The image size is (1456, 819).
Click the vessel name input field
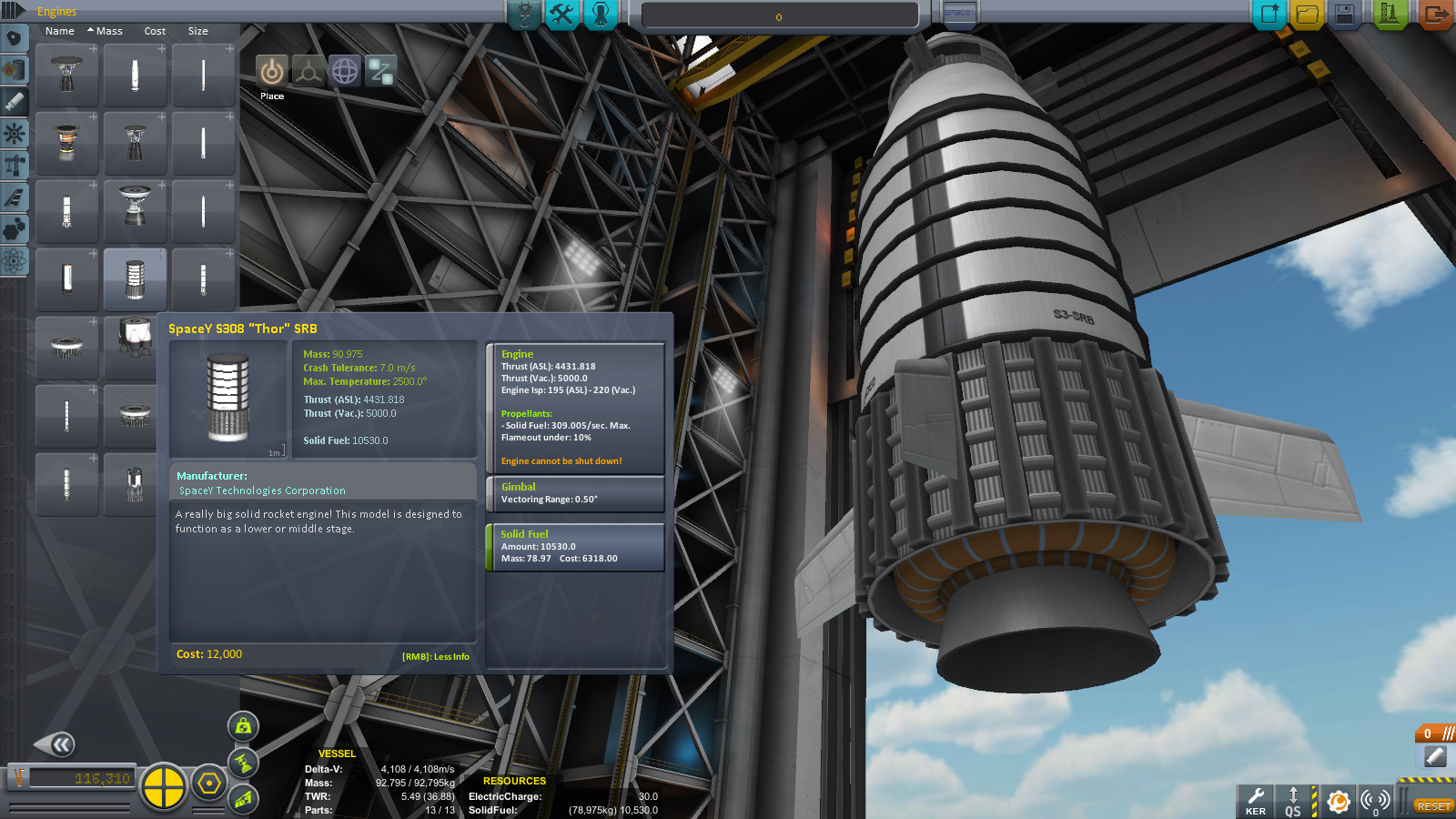pyautogui.click(x=779, y=16)
